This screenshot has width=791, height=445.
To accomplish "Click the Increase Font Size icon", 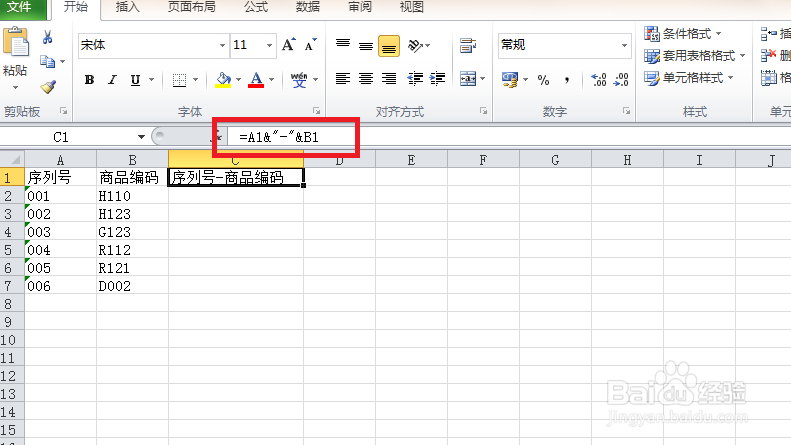I will 289,45.
